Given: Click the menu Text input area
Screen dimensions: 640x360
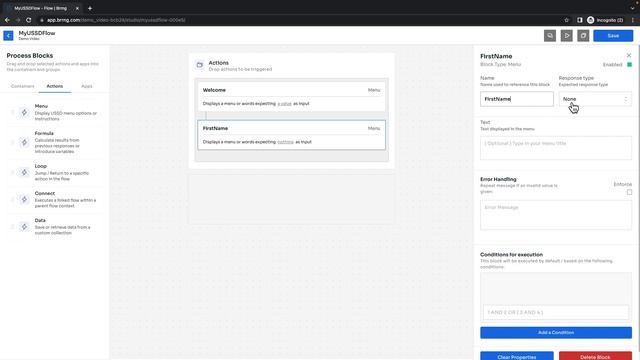Looking at the screenshot, I should pos(556,148).
